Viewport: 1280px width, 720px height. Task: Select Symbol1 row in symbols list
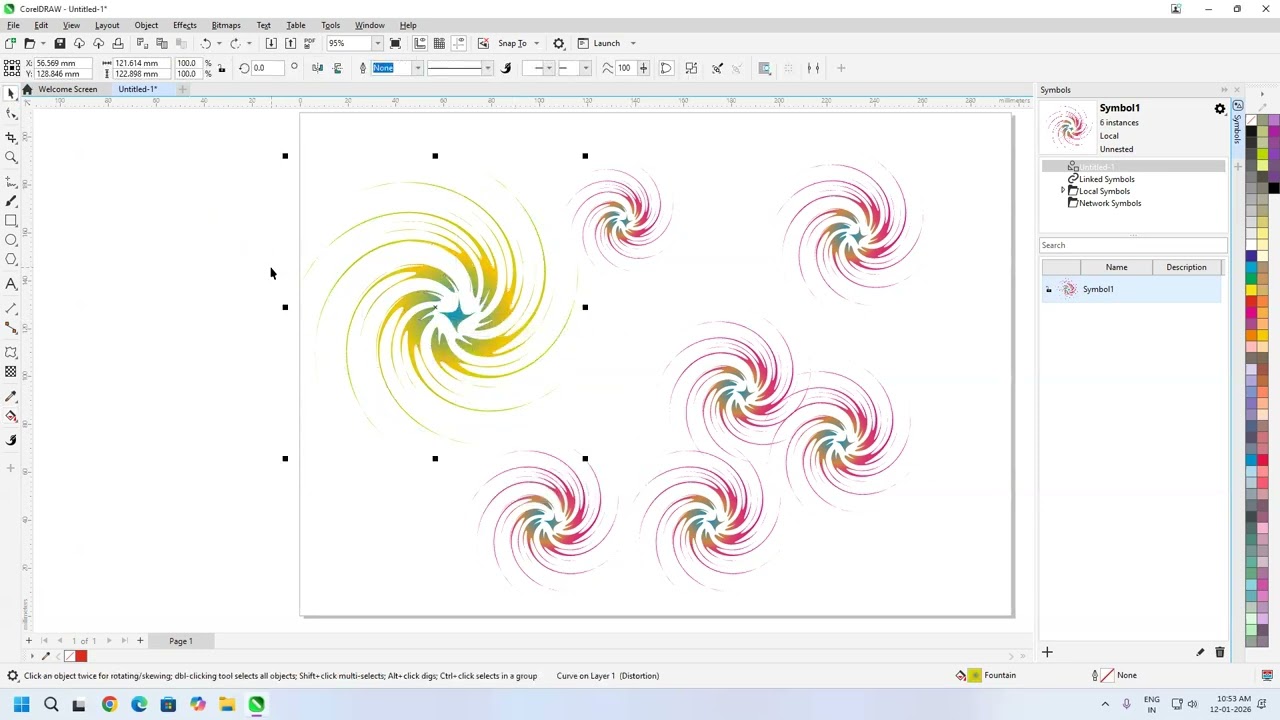(x=1131, y=289)
